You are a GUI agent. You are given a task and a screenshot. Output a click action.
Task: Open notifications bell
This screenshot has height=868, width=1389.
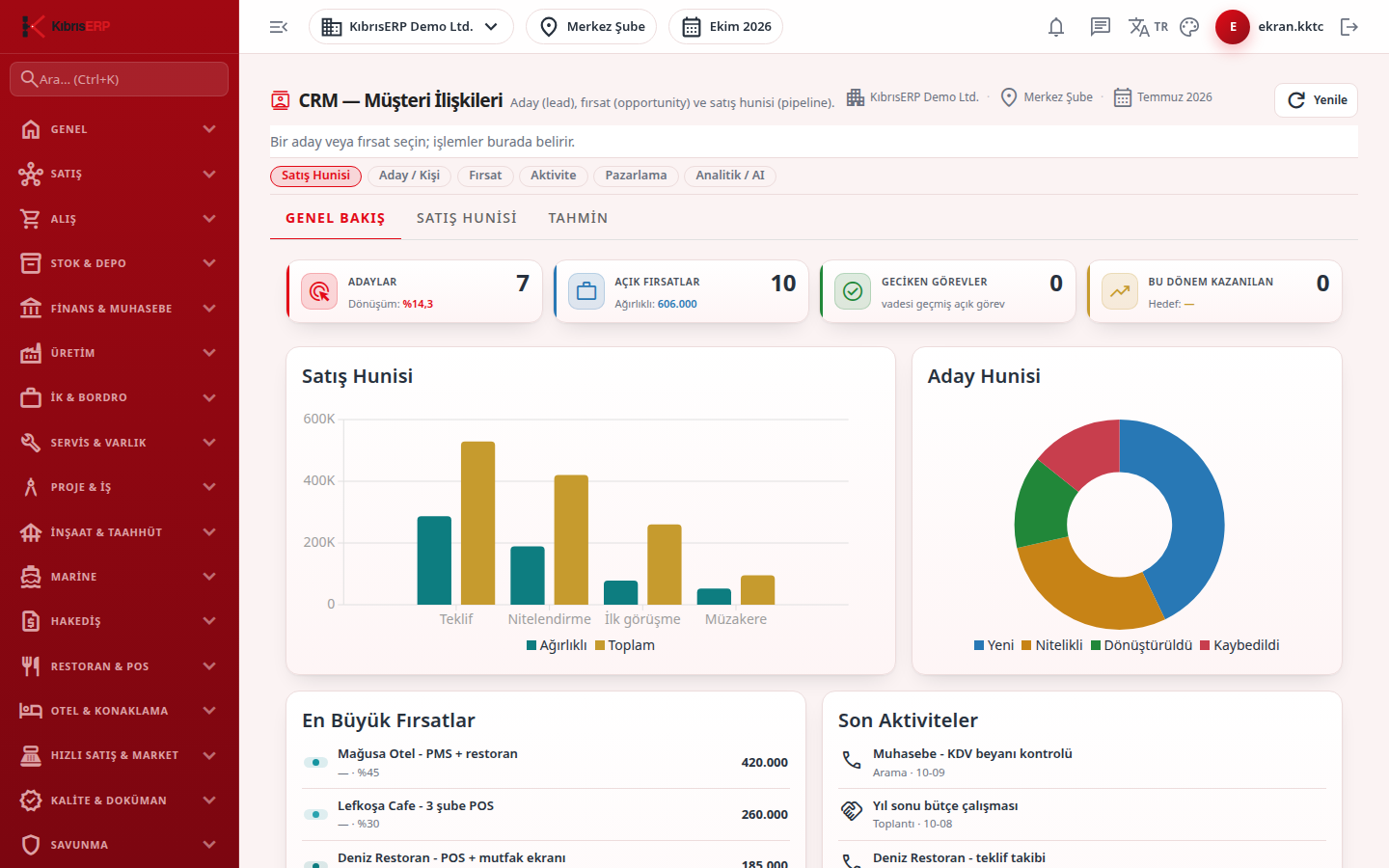pos(1056,27)
